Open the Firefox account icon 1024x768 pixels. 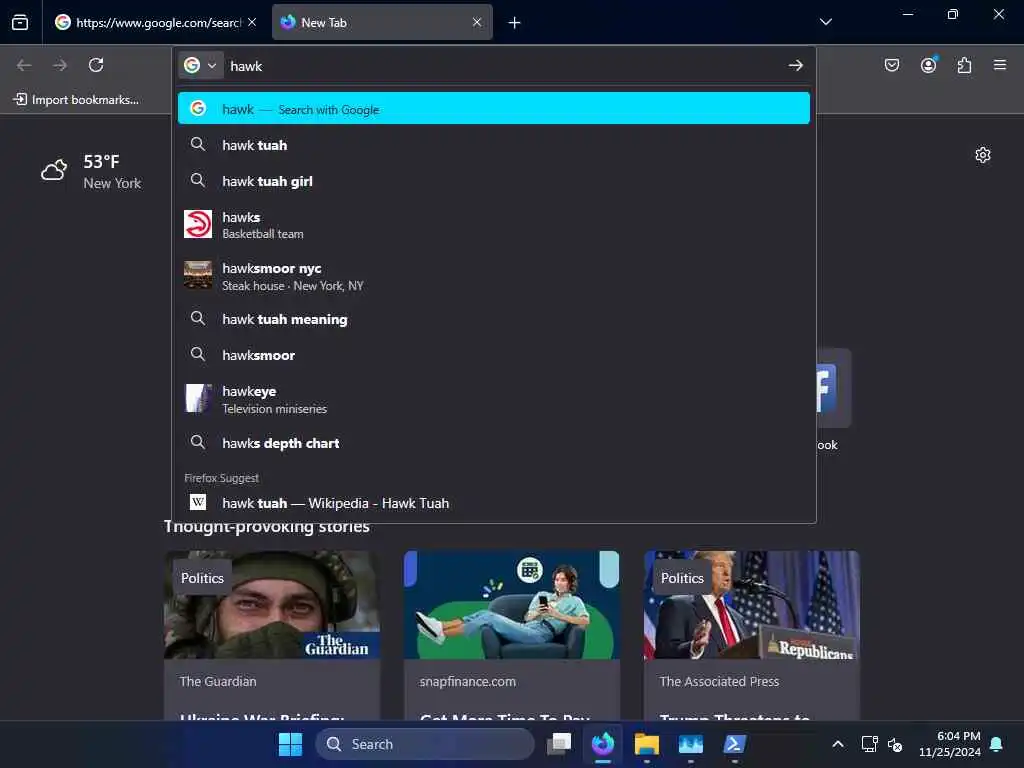(928, 65)
